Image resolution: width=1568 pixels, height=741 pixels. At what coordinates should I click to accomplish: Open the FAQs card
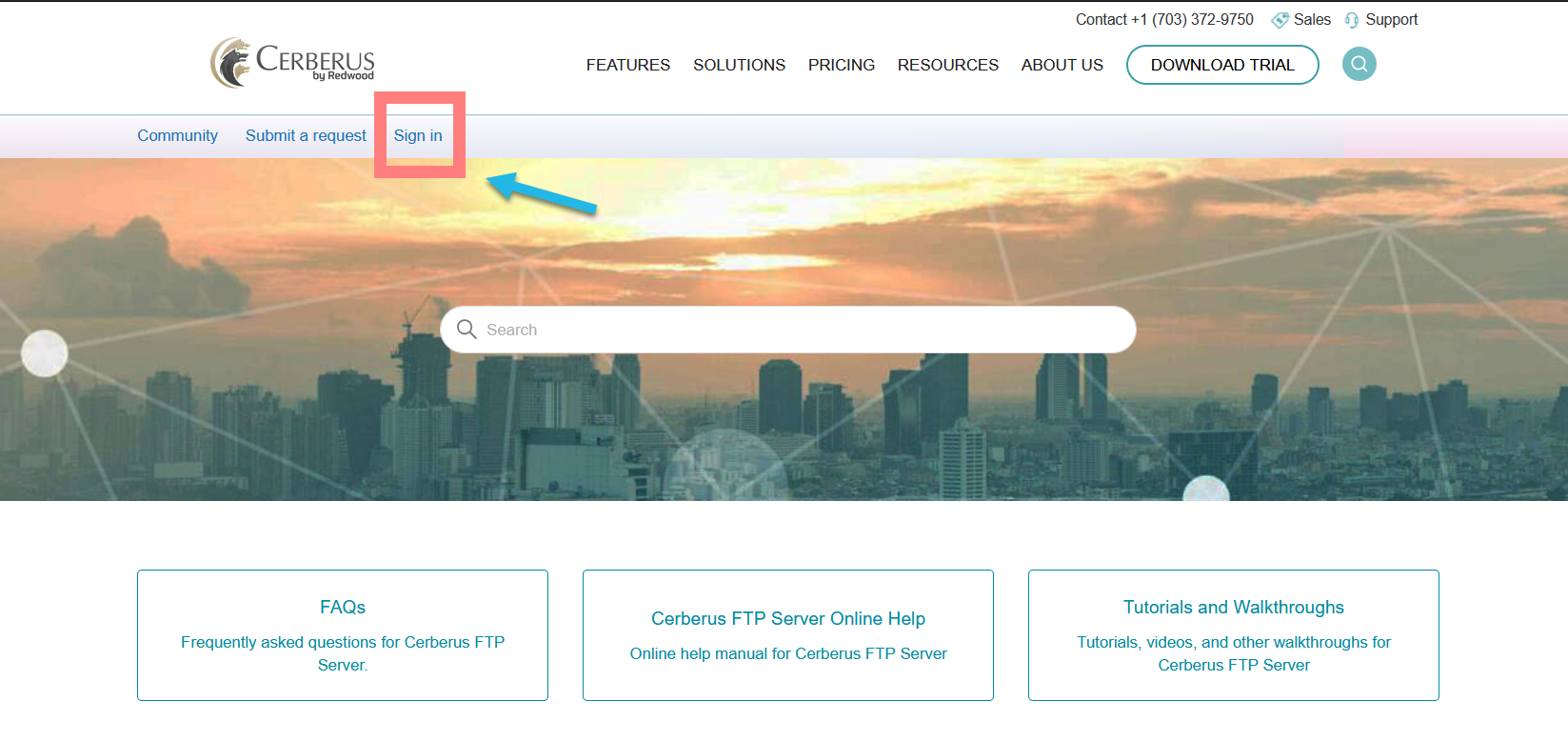click(x=343, y=635)
